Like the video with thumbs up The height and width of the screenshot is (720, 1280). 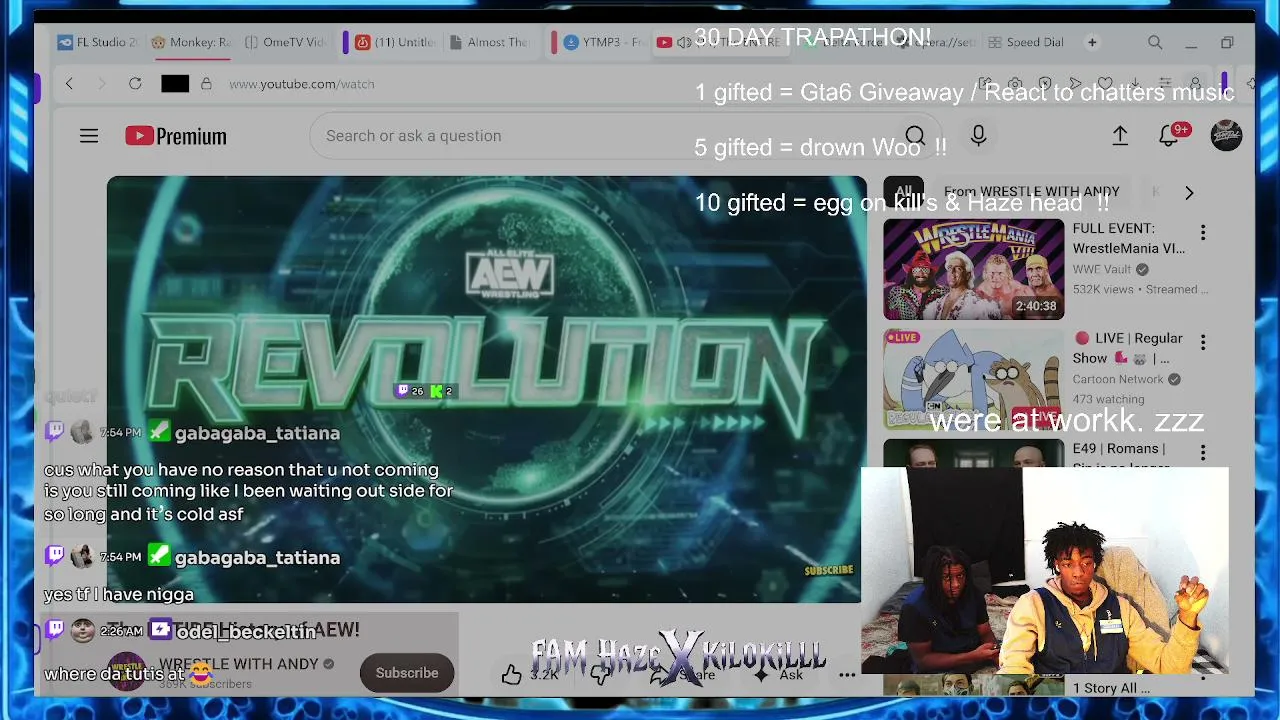(x=512, y=675)
